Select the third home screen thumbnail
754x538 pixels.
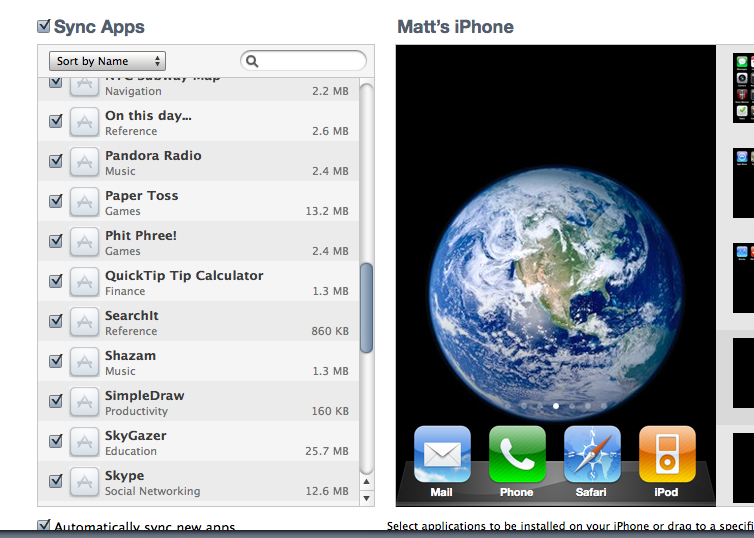(743, 278)
